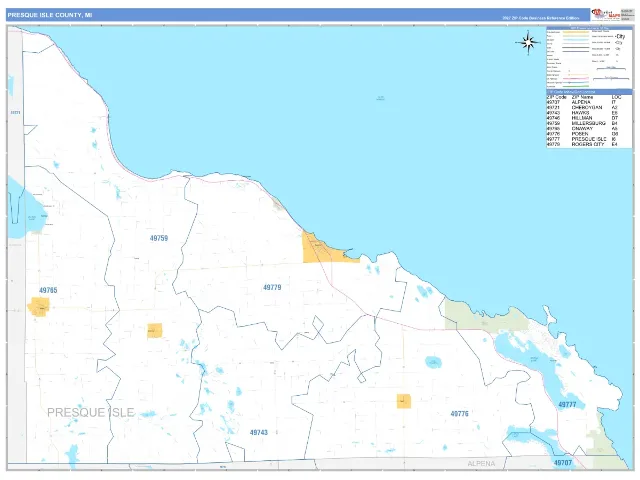Click the 'PRESQUE ISLE COUNTY, MI' title
This screenshot has height=480, width=640.
point(50,15)
